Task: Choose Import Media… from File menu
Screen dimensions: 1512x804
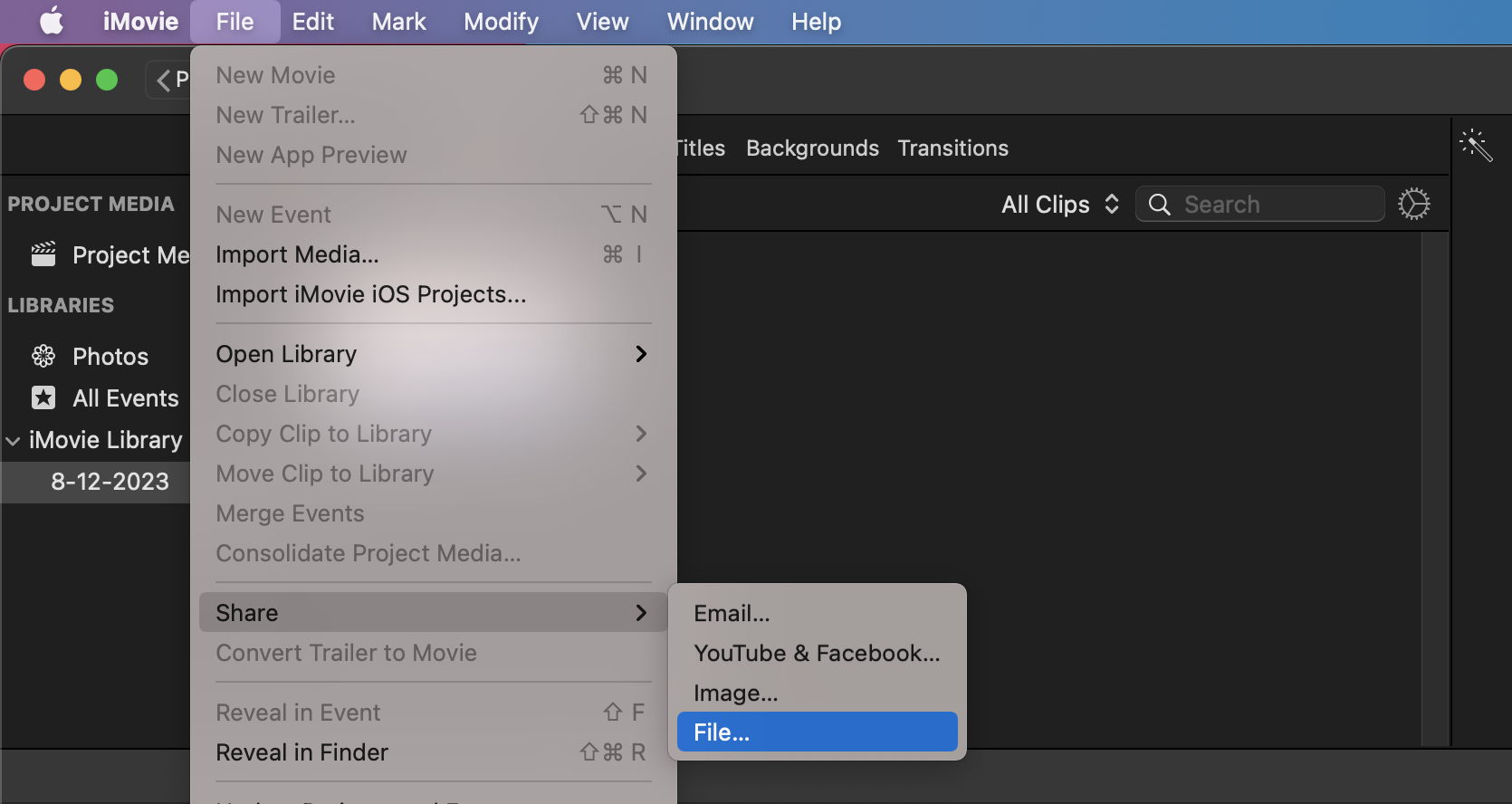Action: [433, 254]
